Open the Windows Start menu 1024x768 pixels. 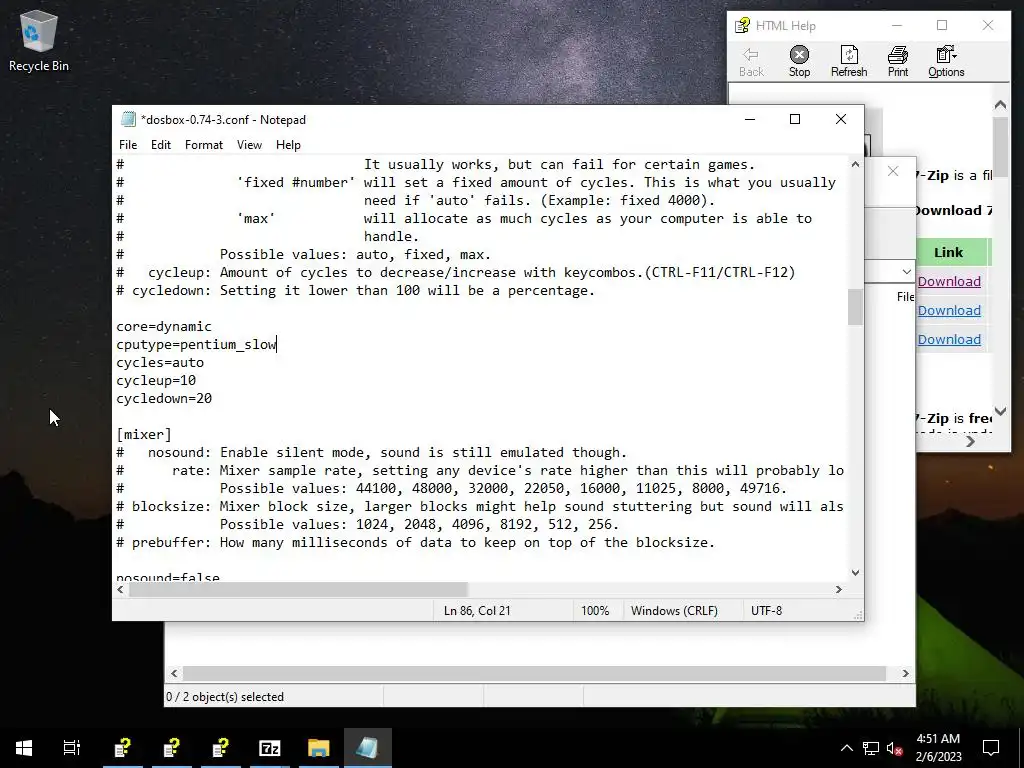pos(24,748)
